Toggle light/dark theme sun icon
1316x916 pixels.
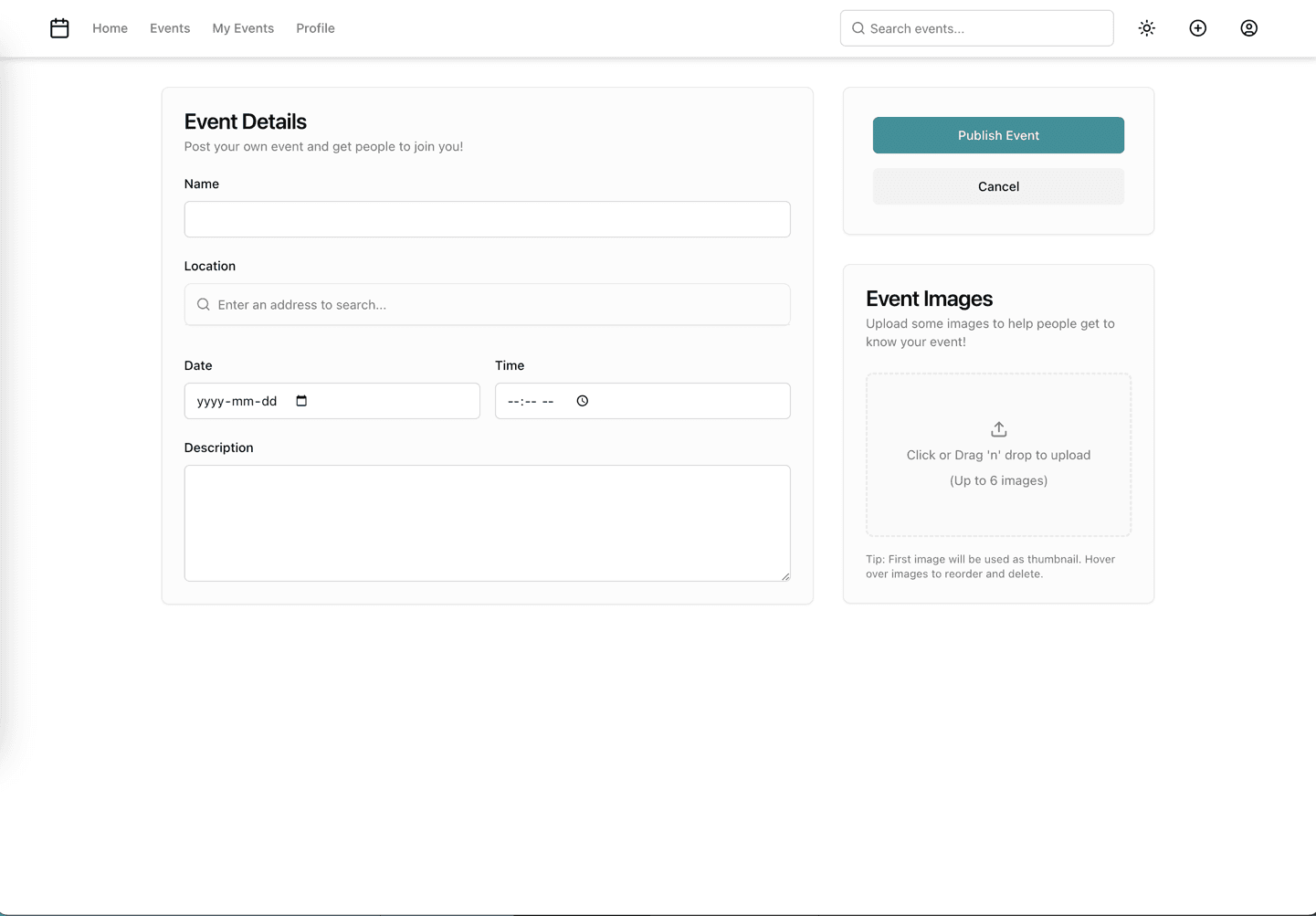pos(1147,28)
